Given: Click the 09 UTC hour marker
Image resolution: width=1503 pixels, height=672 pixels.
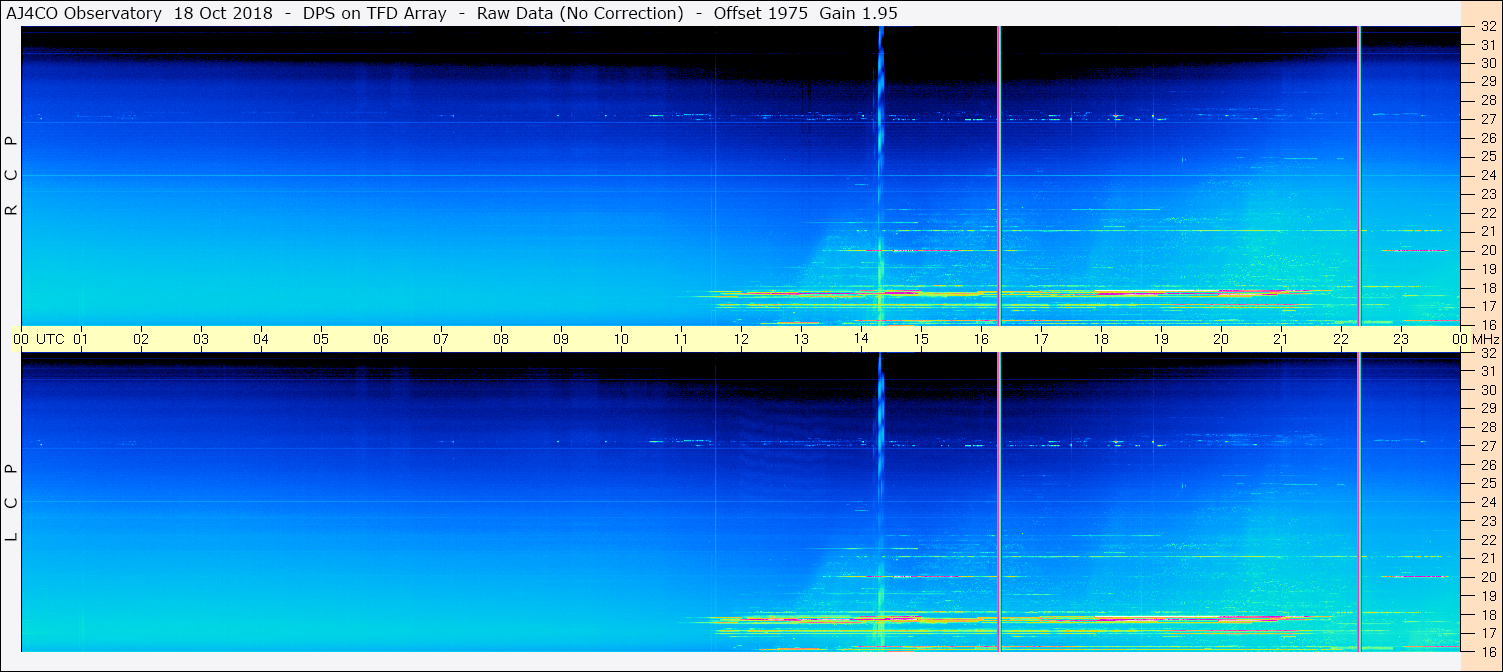Looking at the screenshot, I should click(x=561, y=339).
